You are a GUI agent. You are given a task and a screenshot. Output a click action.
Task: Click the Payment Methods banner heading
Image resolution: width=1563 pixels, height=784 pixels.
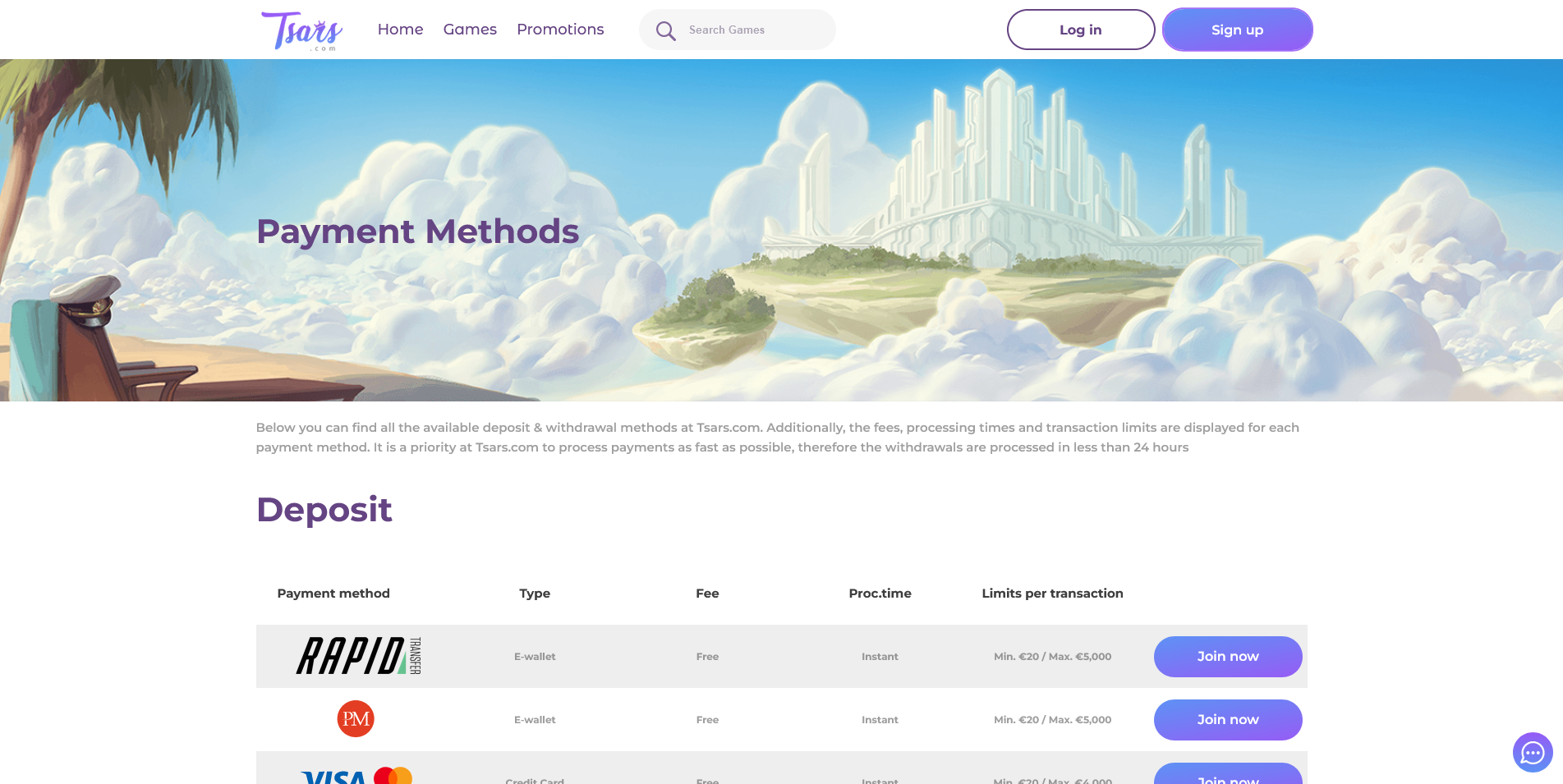[x=418, y=232]
